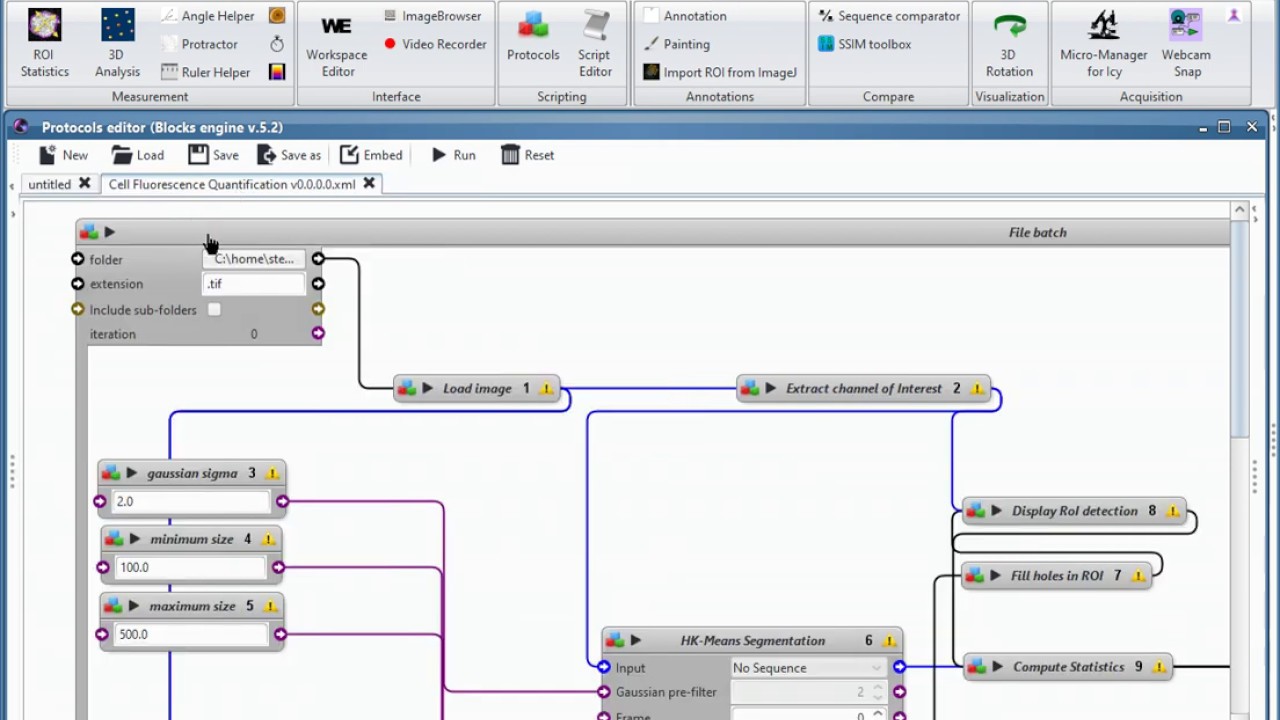Run the File batch block

click(x=110, y=232)
